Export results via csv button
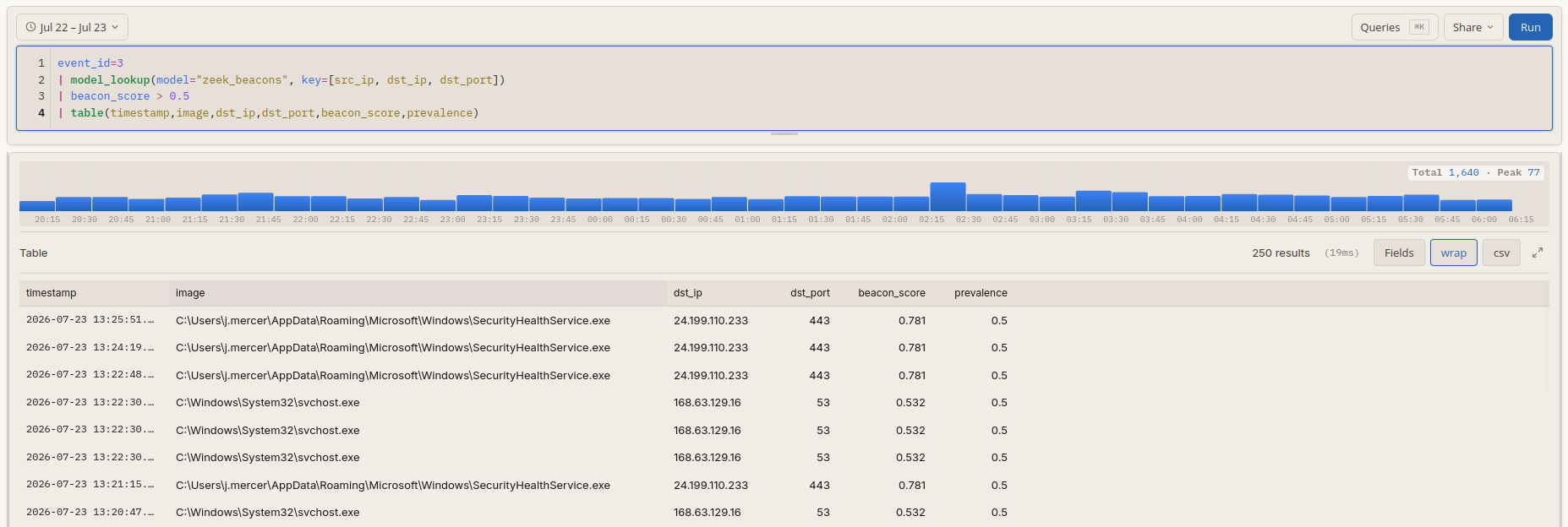 point(1501,253)
